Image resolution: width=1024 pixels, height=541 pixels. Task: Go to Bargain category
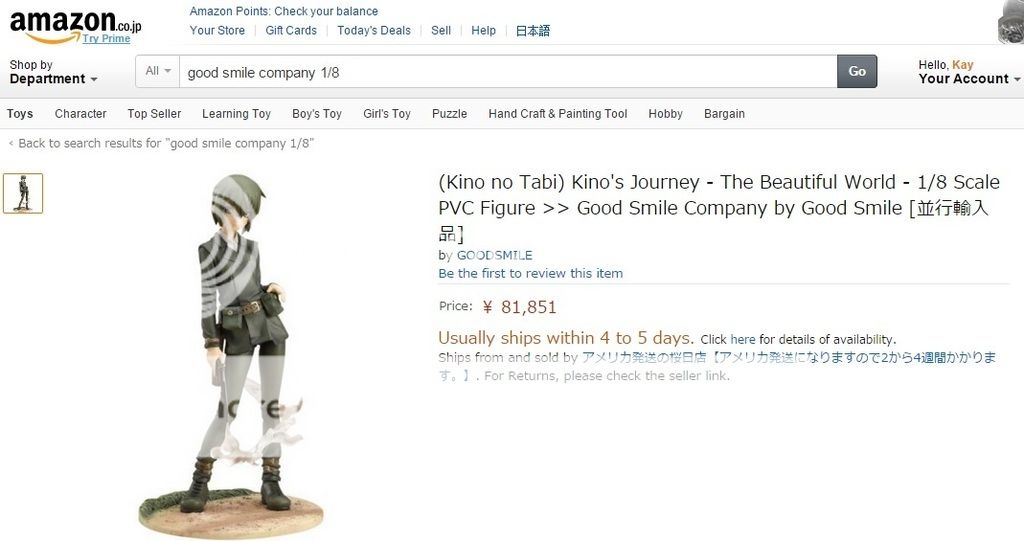pyautogui.click(x=724, y=114)
